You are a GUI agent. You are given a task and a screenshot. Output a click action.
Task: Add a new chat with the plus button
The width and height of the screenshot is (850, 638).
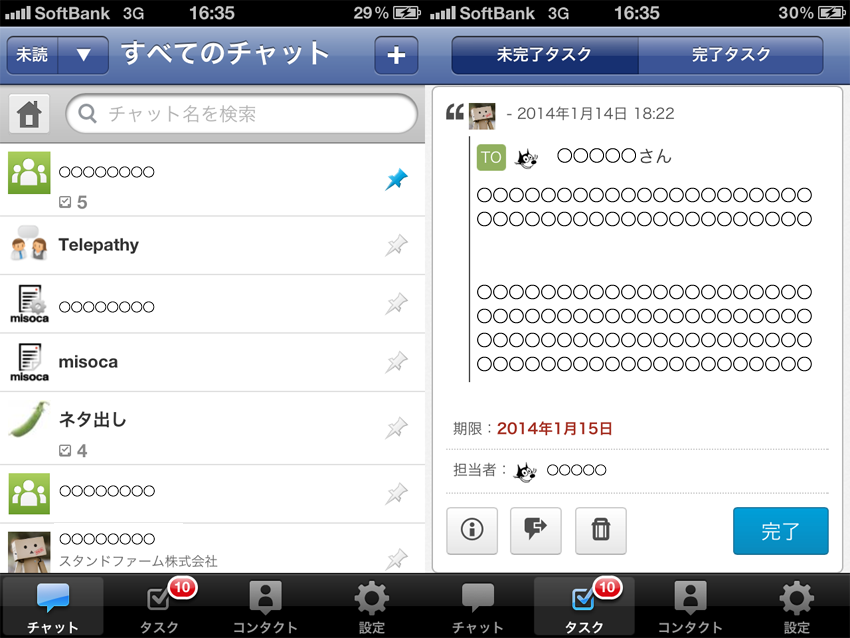[396, 55]
